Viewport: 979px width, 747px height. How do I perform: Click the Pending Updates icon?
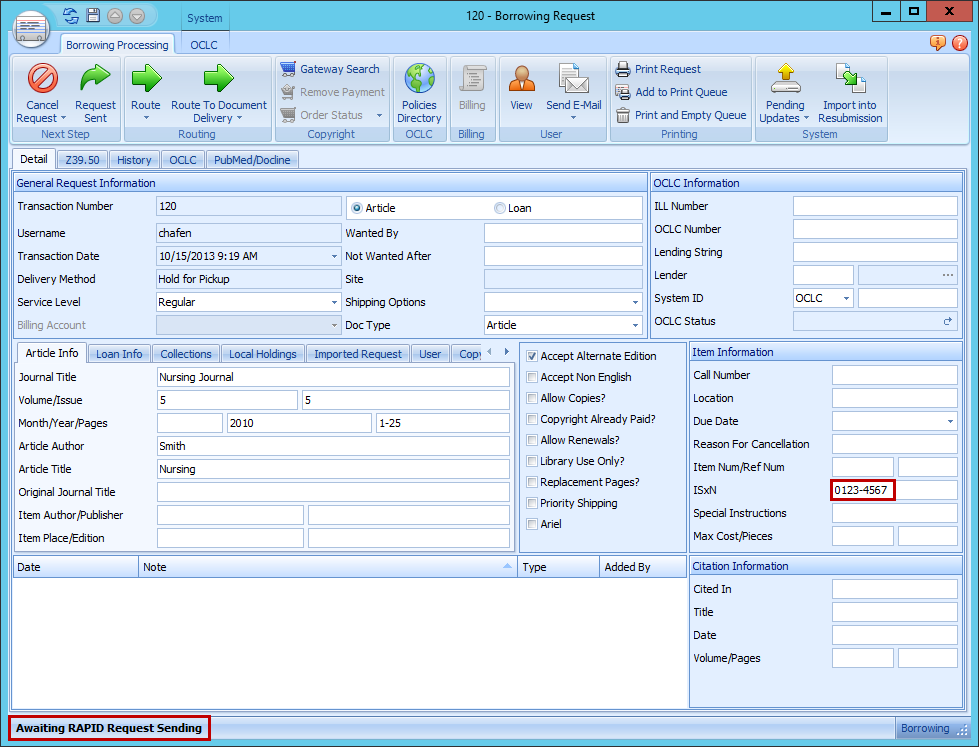click(785, 79)
